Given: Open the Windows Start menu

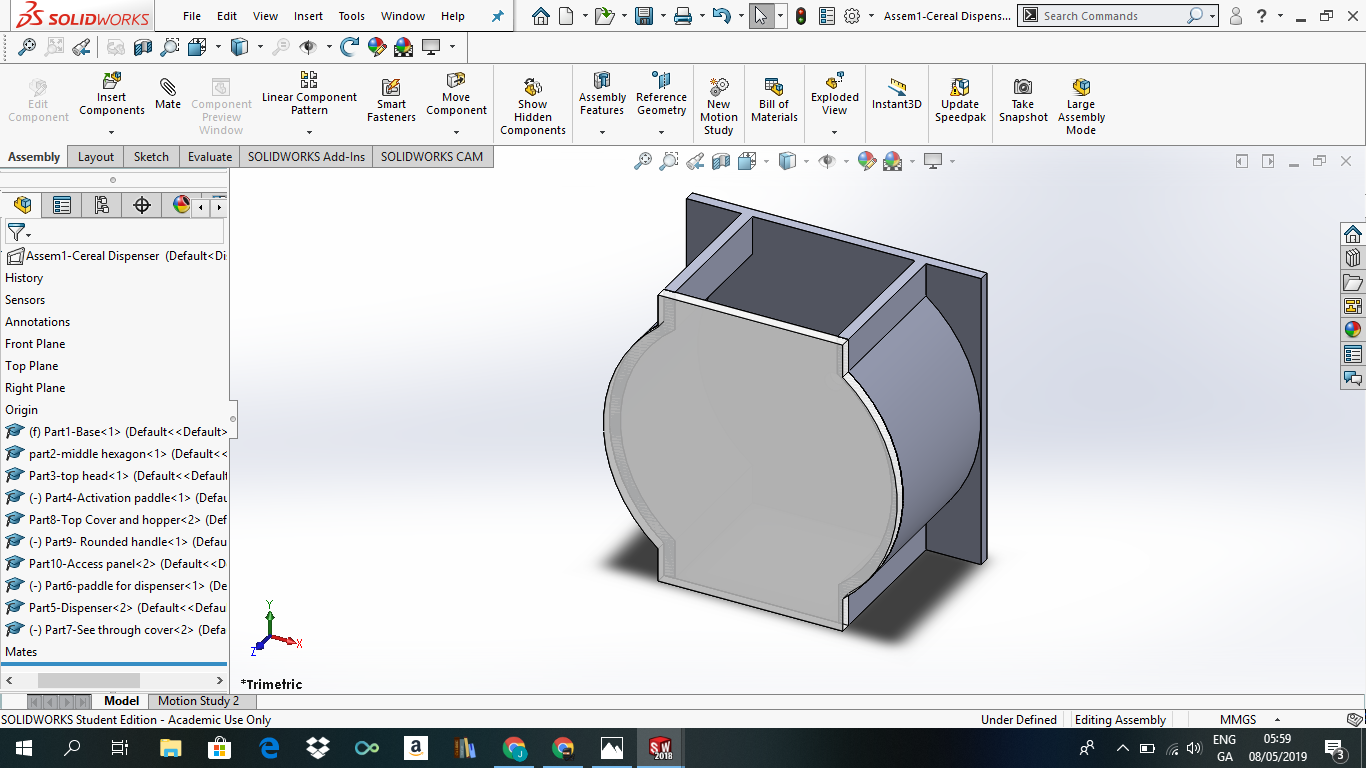Looking at the screenshot, I should (x=23, y=748).
